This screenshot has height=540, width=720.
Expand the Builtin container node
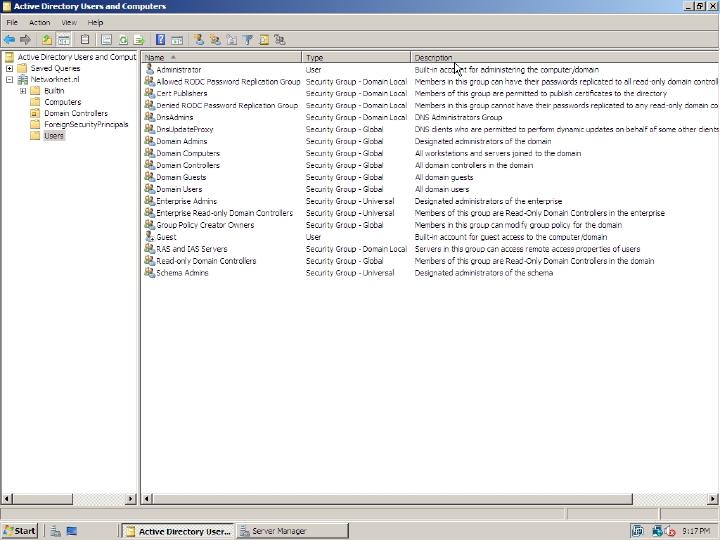(22, 91)
